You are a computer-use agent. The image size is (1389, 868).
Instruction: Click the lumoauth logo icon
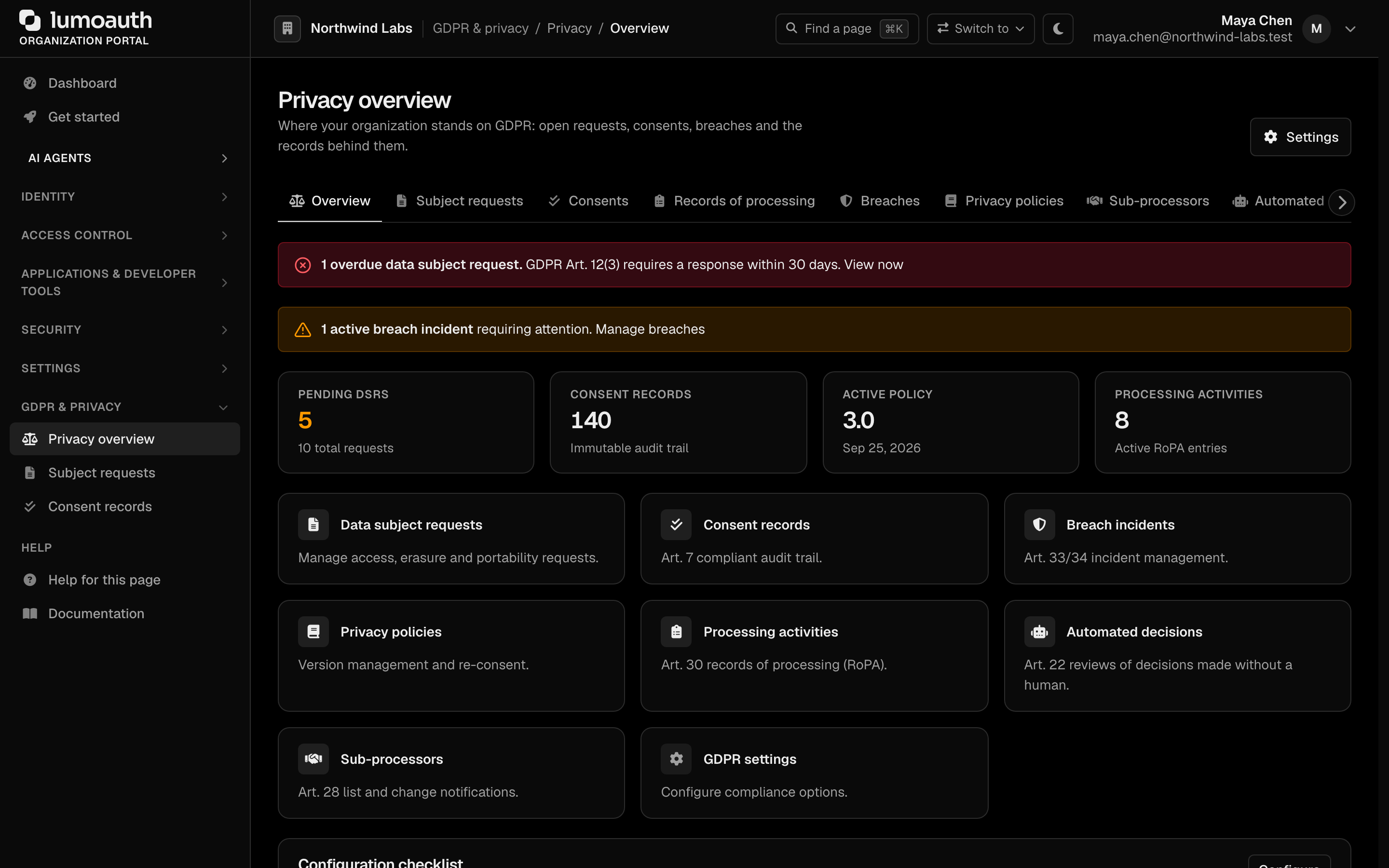(x=30, y=20)
